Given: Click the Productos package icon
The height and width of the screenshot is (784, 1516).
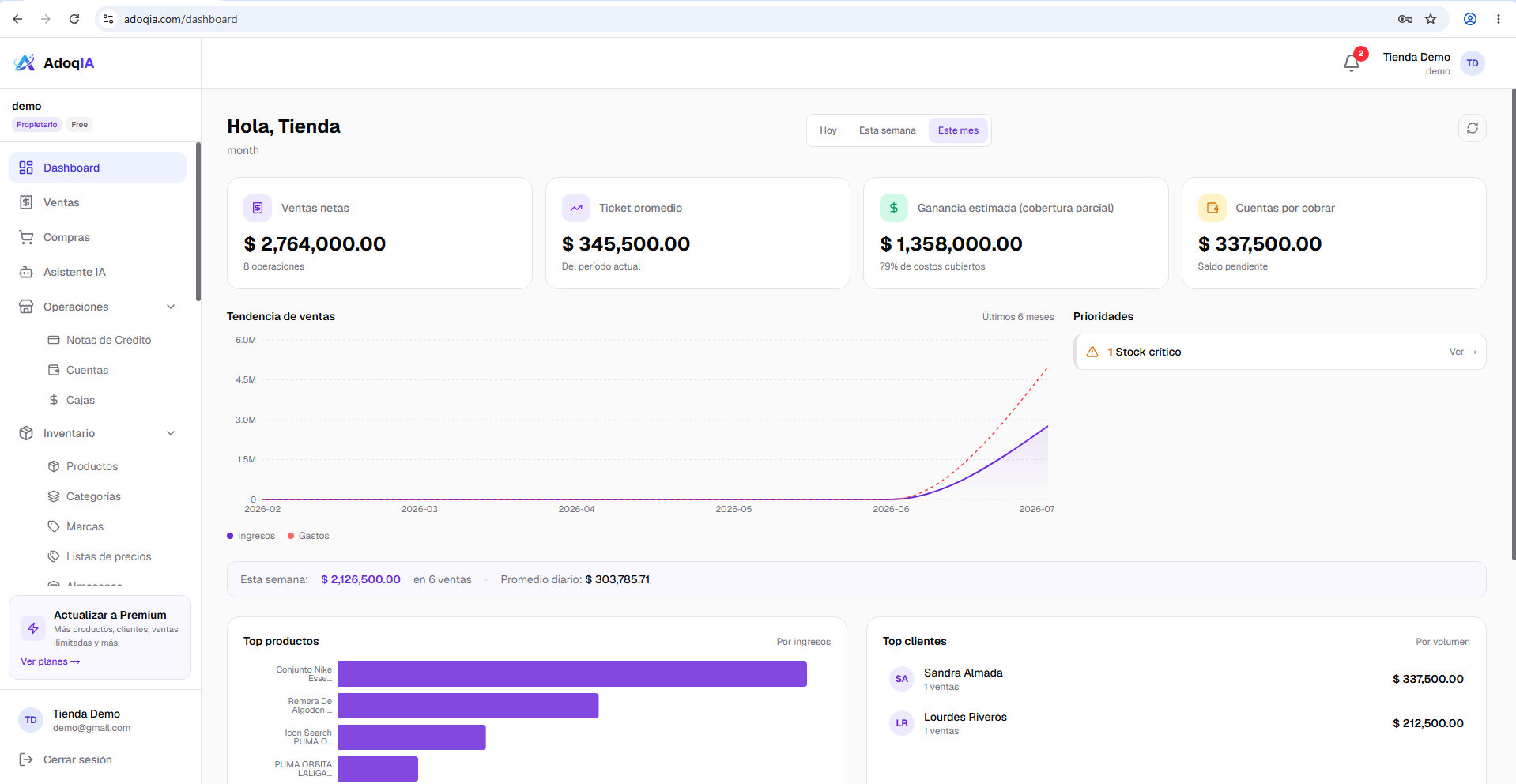Looking at the screenshot, I should pyautogui.click(x=54, y=466).
